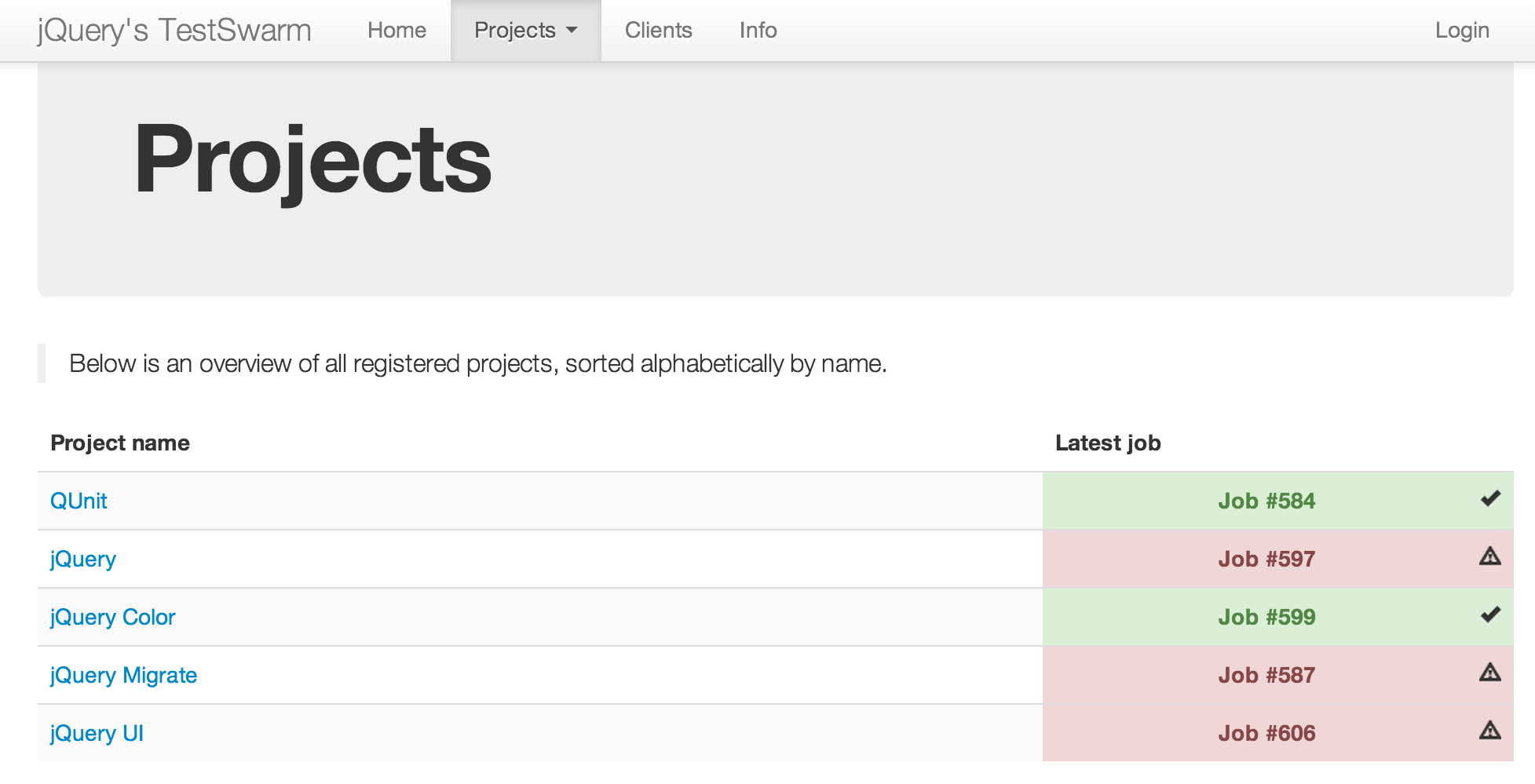Expand the Projects dropdown caret
1535x784 pixels.
pyautogui.click(x=572, y=31)
